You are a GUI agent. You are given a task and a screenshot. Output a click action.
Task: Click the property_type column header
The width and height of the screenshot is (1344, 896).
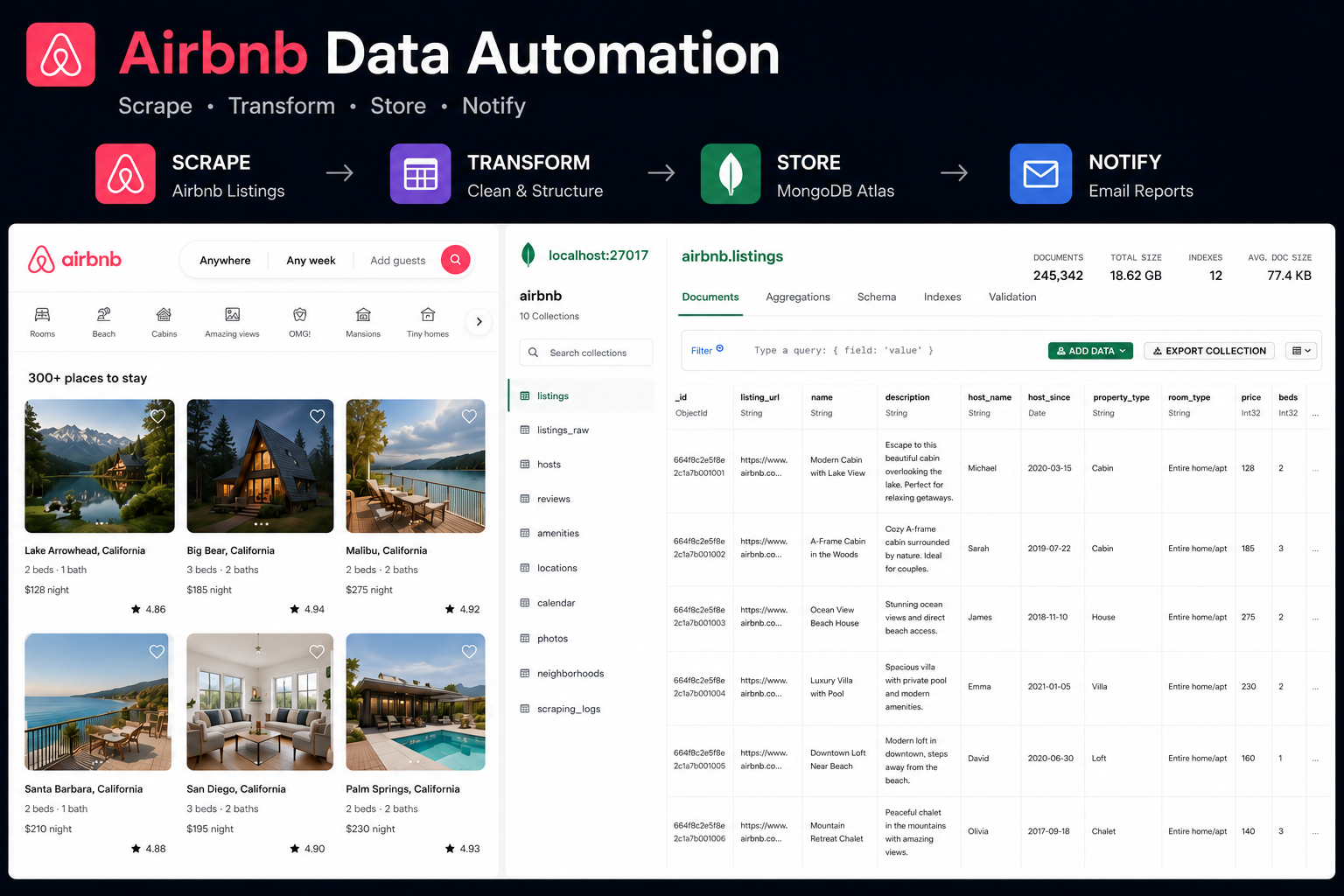pos(1121,397)
